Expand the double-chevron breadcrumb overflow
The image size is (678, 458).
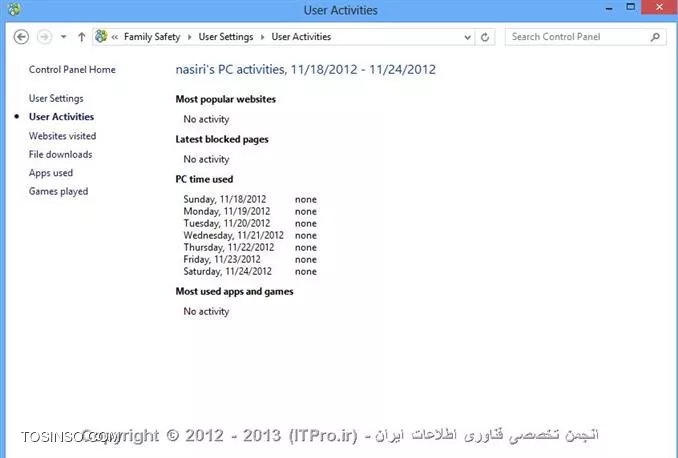[115, 37]
